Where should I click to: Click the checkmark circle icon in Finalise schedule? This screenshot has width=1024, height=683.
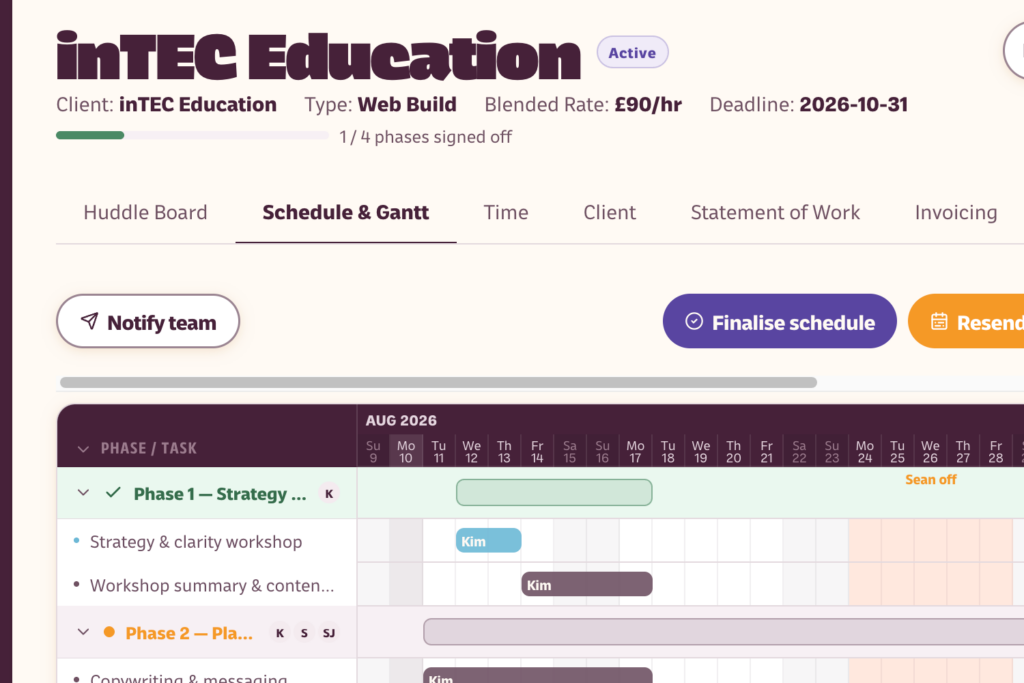point(694,321)
